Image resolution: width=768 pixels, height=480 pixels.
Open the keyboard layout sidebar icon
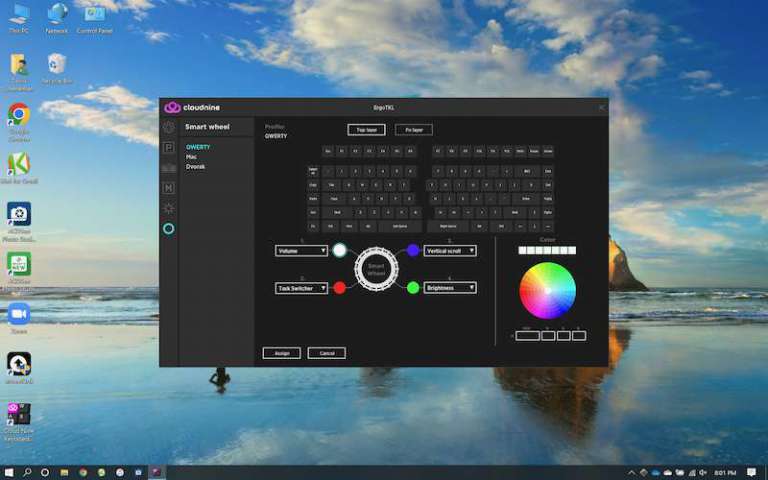(168, 168)
